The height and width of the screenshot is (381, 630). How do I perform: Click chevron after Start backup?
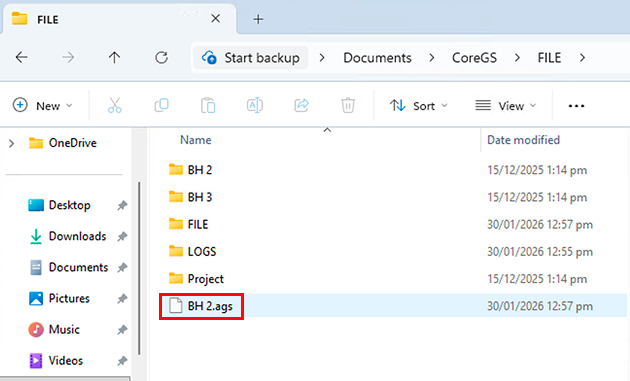click(x=322, y=58)
